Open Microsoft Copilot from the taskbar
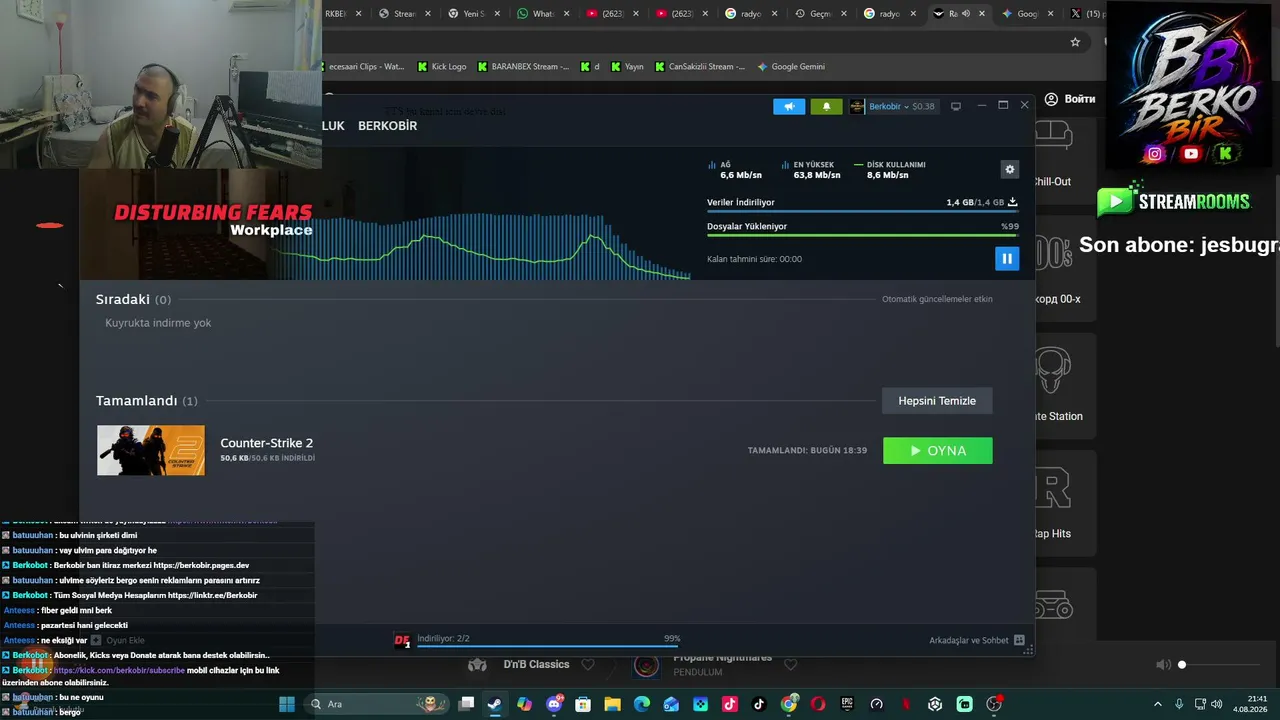Screen dimensions: 1280x720 (525, 704)
